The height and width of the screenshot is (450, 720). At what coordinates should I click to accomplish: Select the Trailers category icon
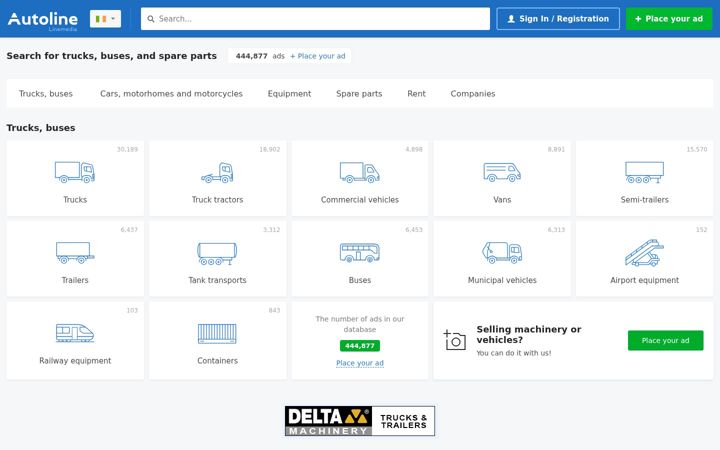(75, 253)
